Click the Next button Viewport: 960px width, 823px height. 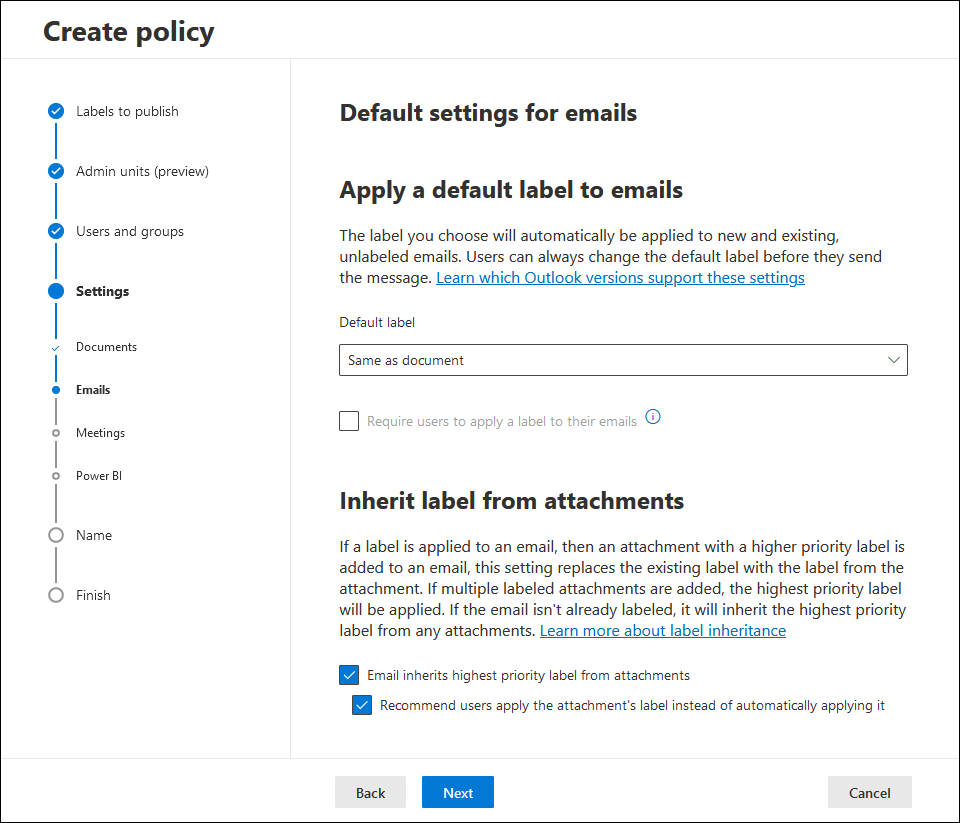point(458,792)
